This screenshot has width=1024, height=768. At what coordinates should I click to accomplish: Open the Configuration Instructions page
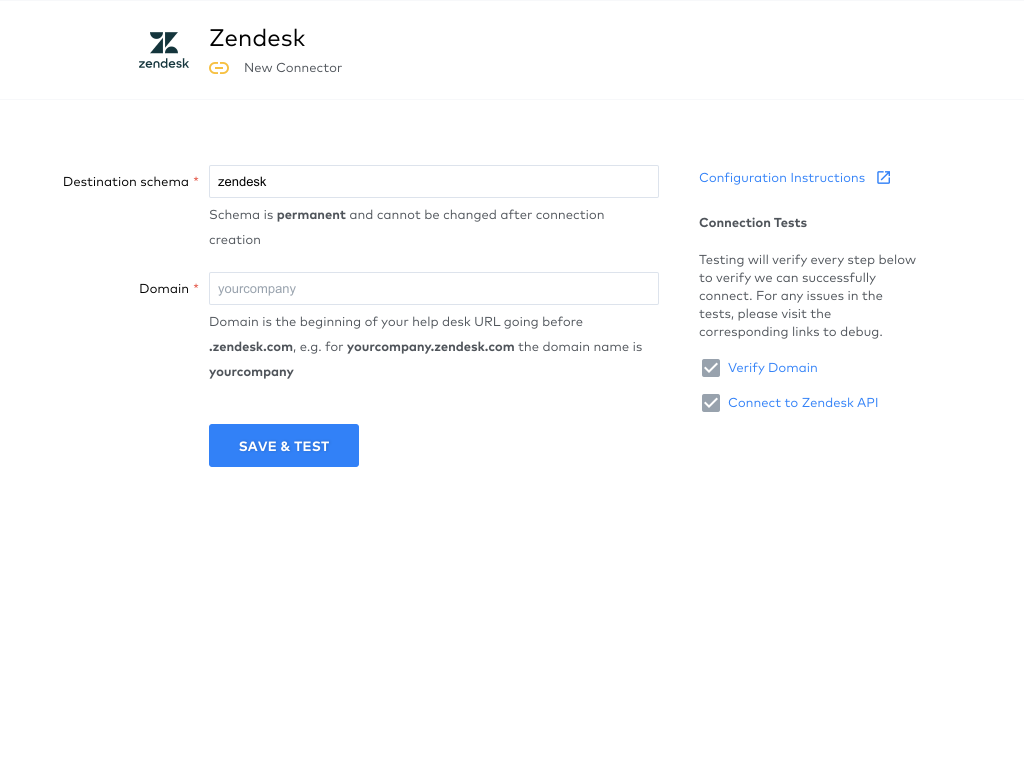781,177
